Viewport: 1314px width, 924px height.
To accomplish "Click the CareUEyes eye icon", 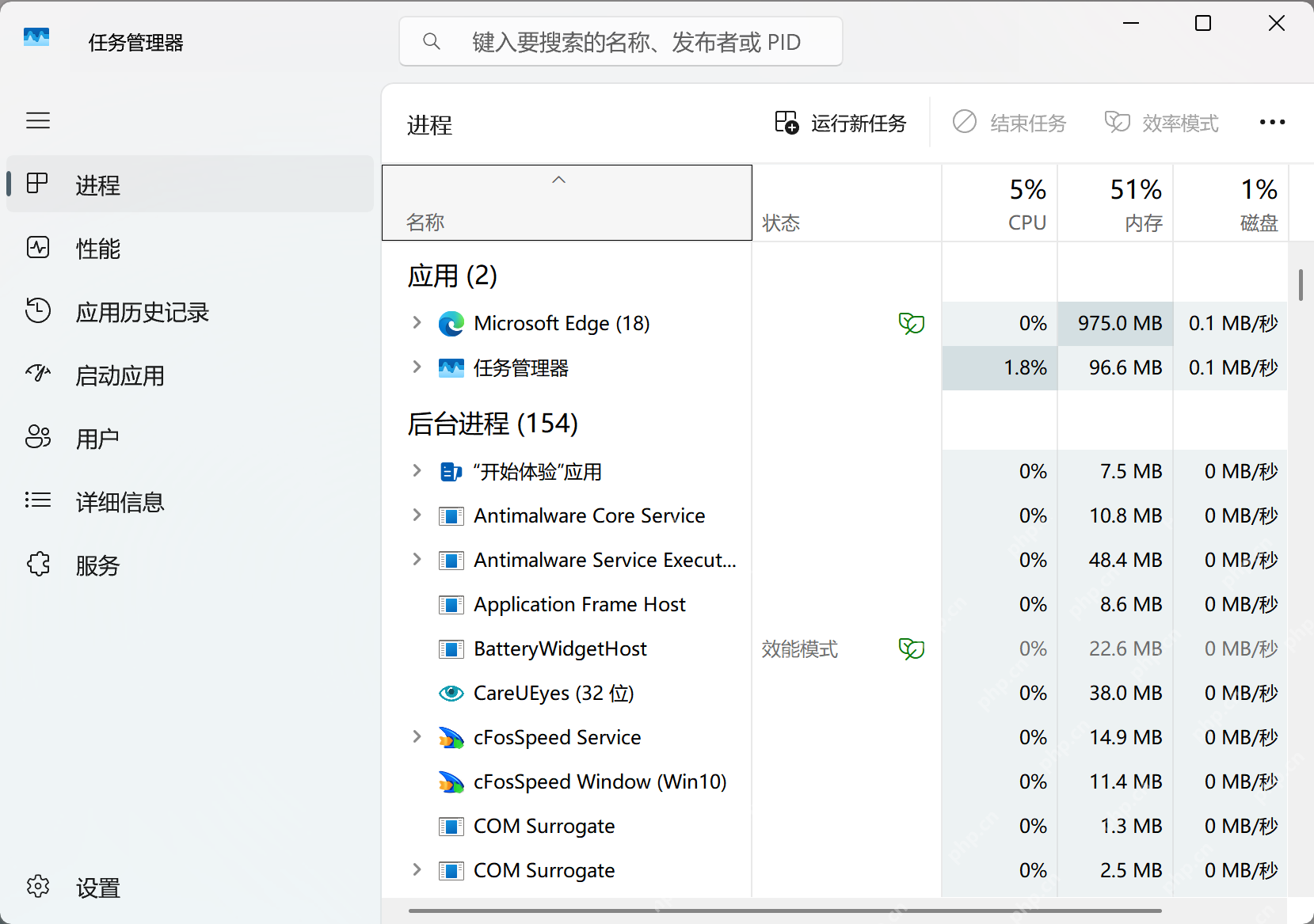I will pyautogui.click(x=451, y=694).
